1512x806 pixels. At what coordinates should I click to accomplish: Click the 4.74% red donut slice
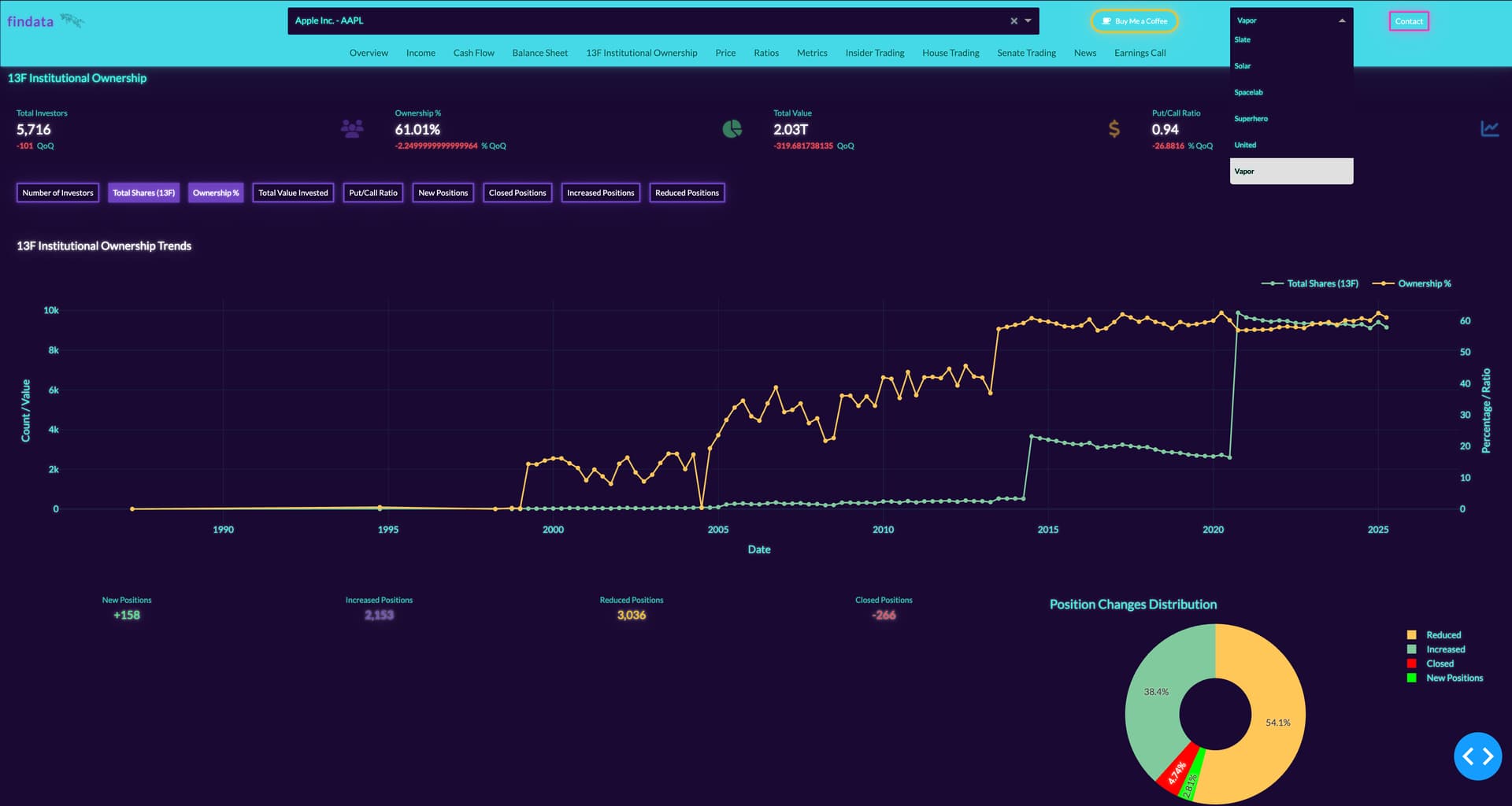click(x=1177, y=773)
